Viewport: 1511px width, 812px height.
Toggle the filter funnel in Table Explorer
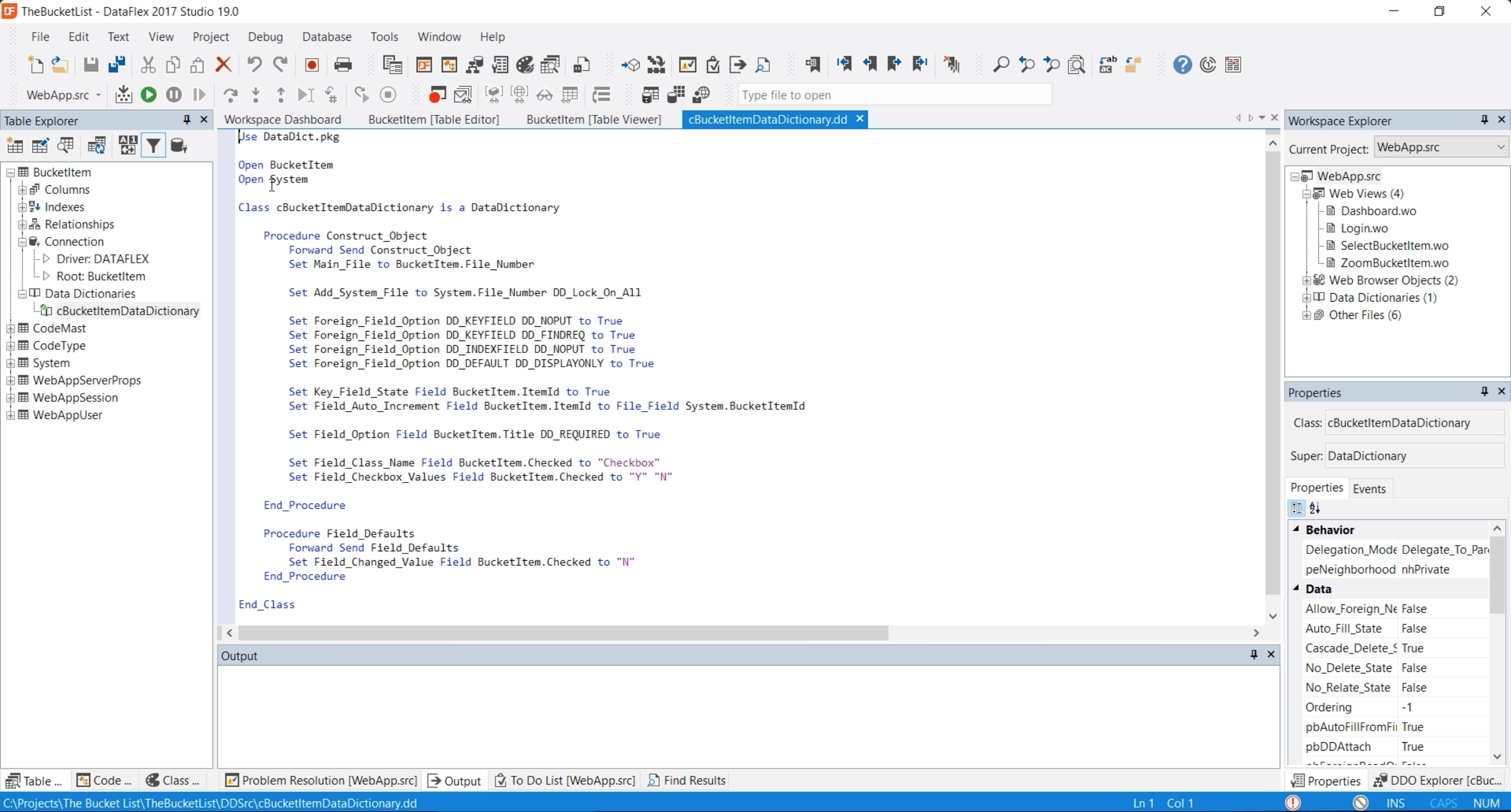point(153,145)
